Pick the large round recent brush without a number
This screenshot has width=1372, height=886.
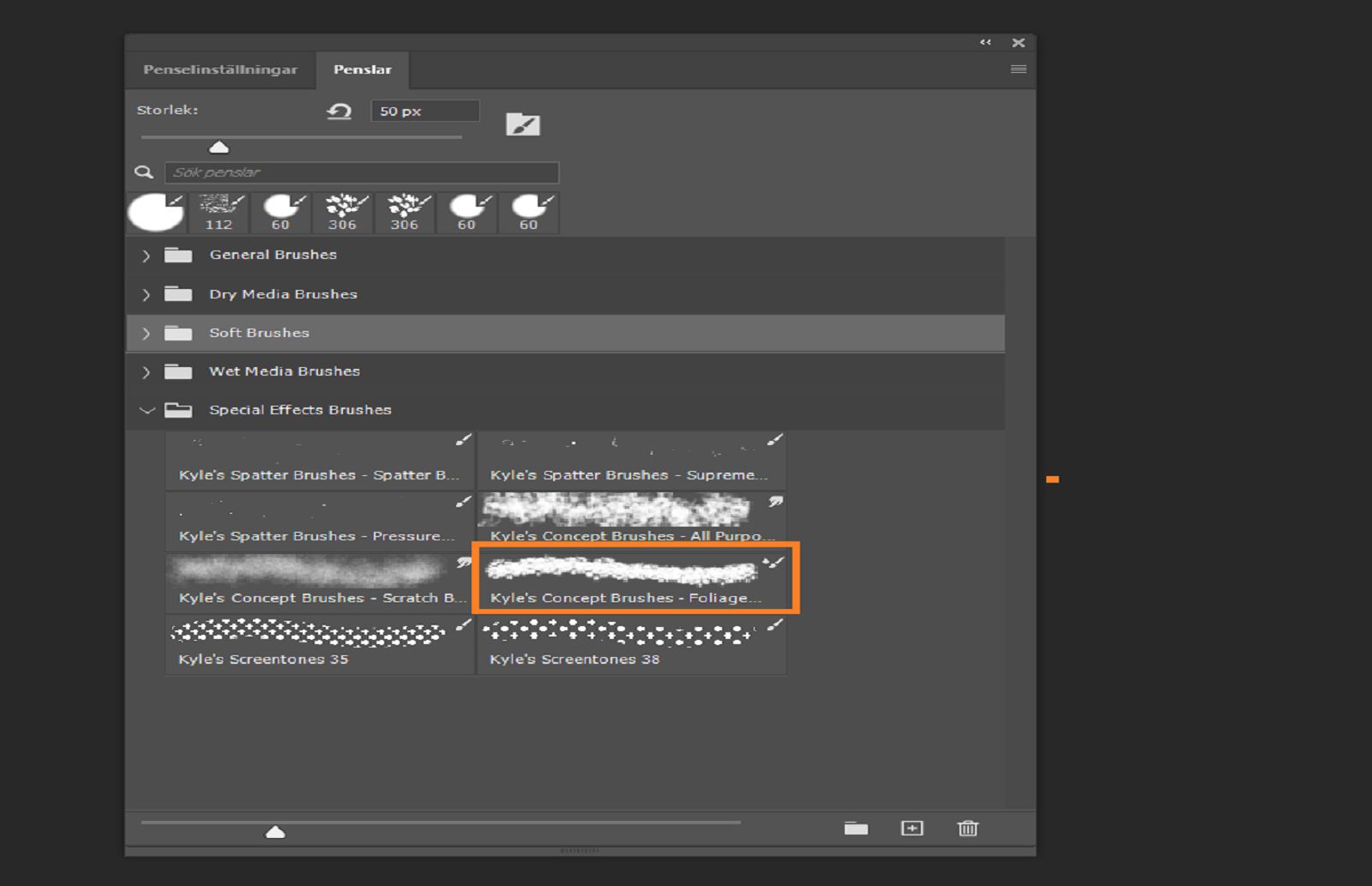[155, 213]
